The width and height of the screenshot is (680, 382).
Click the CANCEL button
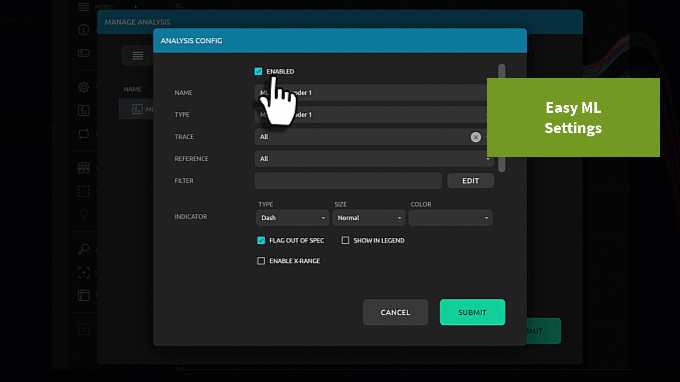tap(395, 312)
